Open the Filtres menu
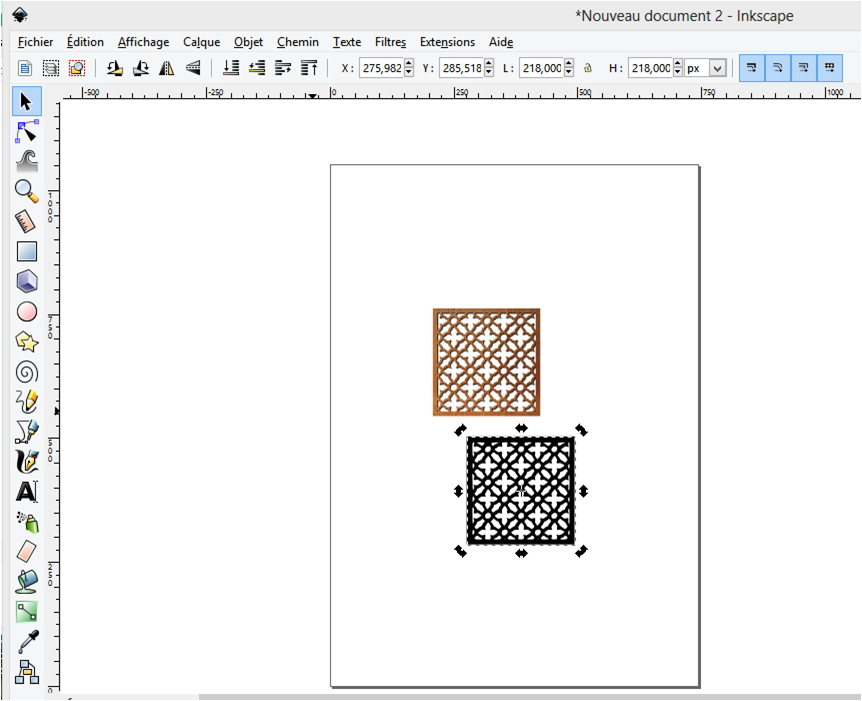Screen dimensions: 862x701 pos(390,42)
